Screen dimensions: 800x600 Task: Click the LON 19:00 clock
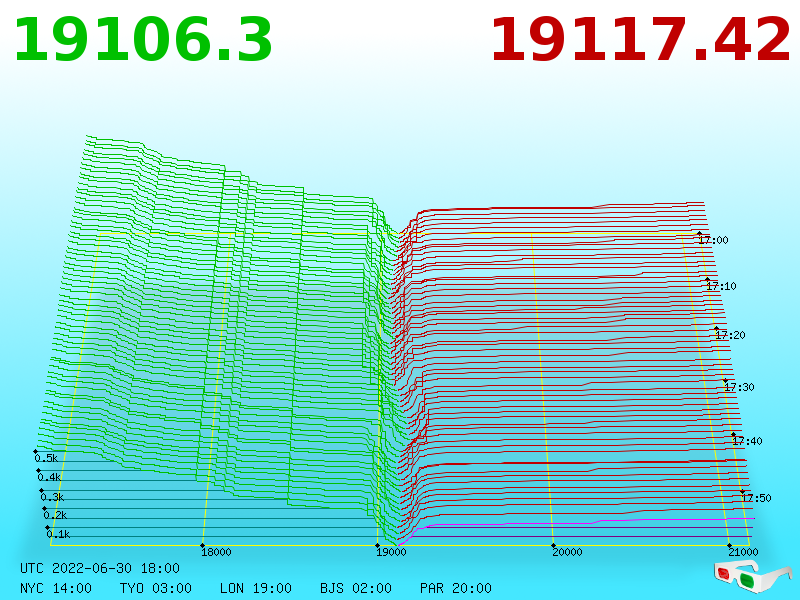pyautogui.click(x=256, y=588)
